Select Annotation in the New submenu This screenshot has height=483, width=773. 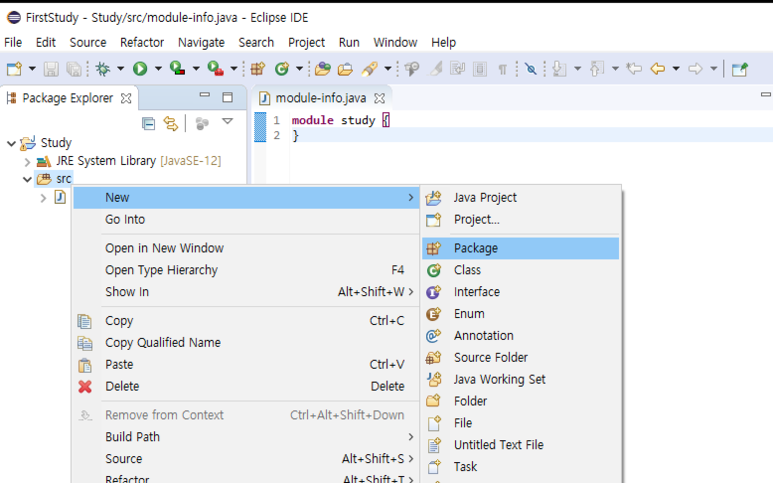pyautogui.click(x=521, y=336)
